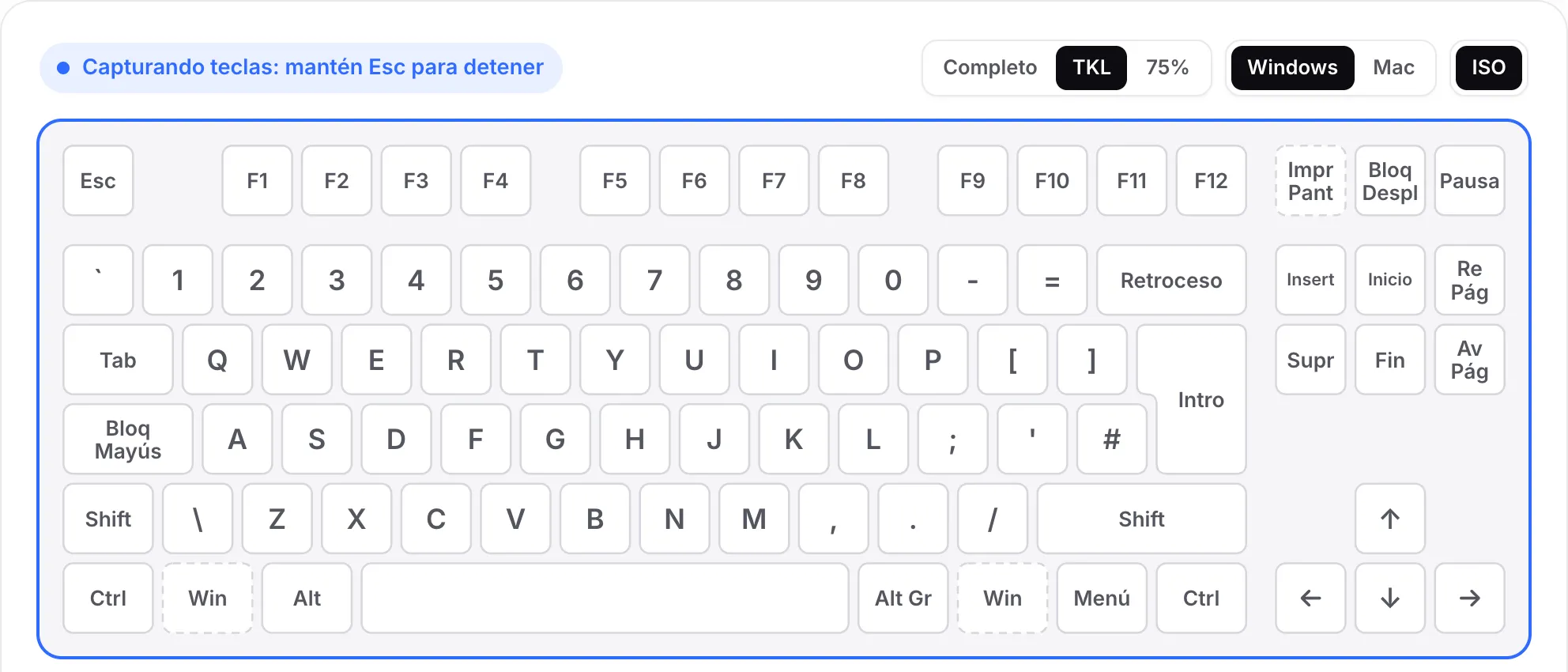Click the Esc key

[x=98, y=180]
